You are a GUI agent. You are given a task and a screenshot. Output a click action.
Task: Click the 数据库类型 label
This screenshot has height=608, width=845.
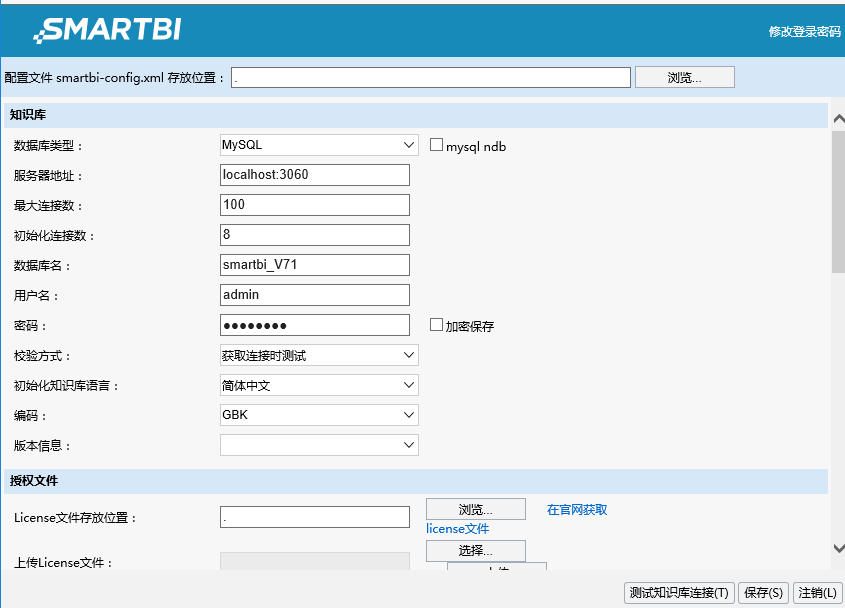tap(48, 146)
